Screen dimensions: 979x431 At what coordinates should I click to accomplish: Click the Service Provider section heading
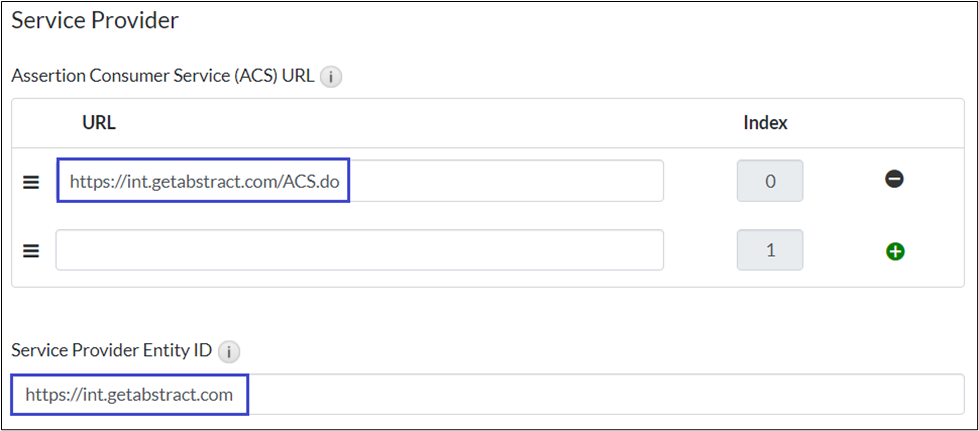94,19
